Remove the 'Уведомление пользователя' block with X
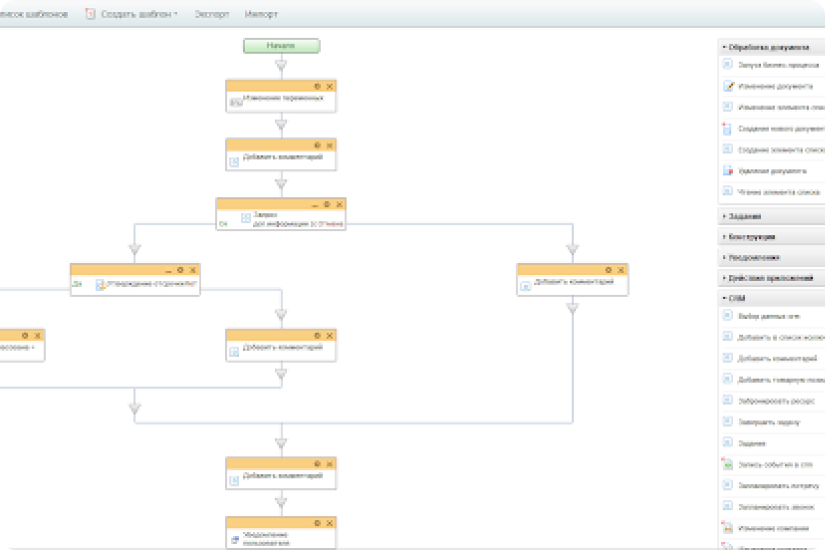This screenshot has width=825, height=550. (x=329, y=523)
